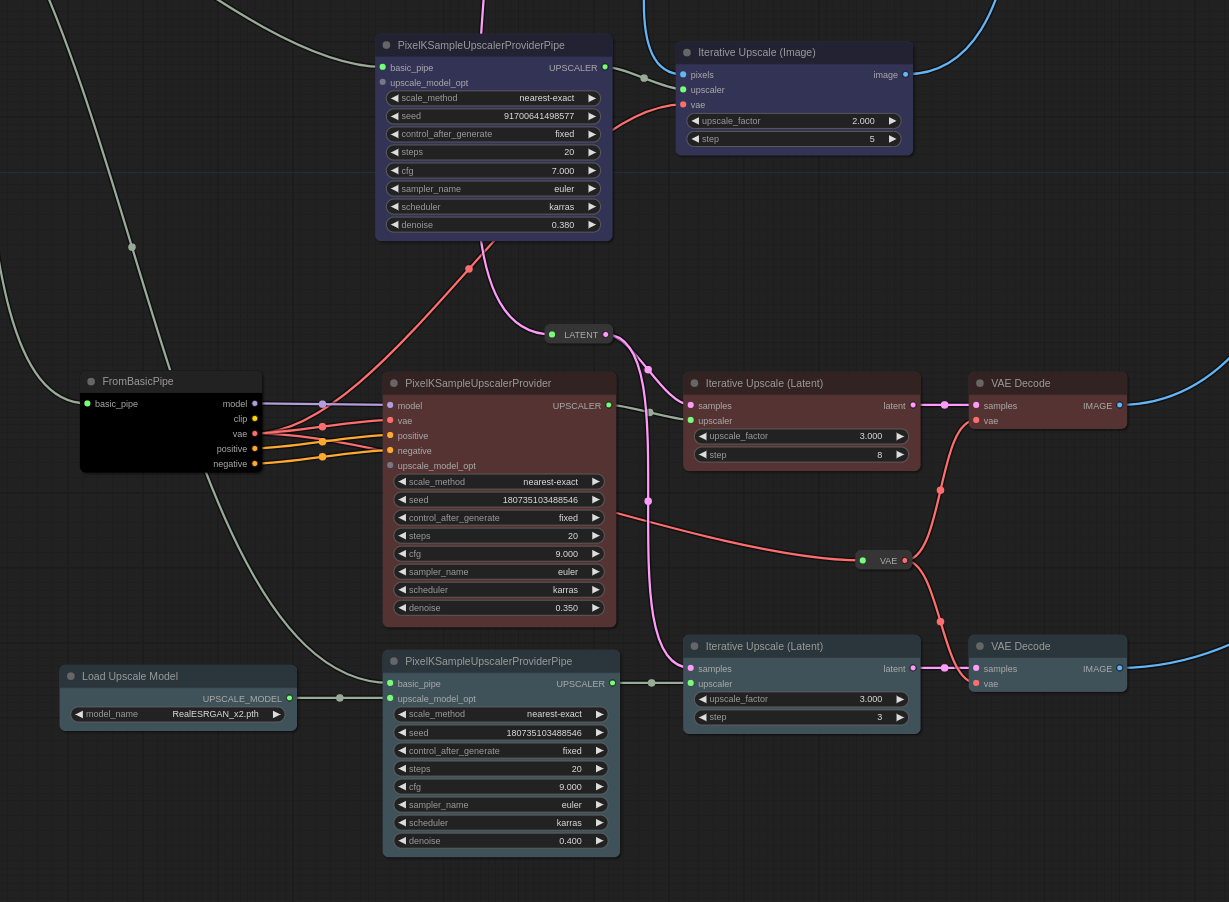Image resolution: width=1229 pixels, height=902 pixels.
Task: Increase upscale_factor with its right arrow
Action: [x=891, y=120]
